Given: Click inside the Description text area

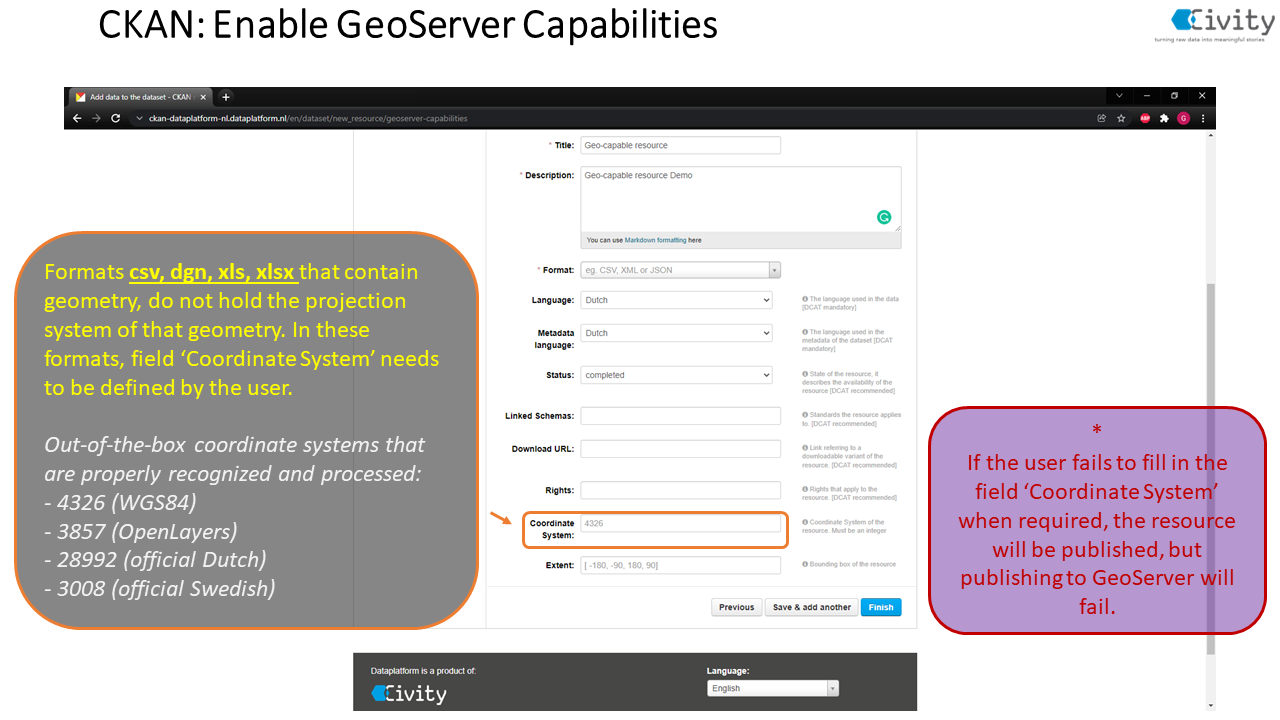Looking at the screenshot, I should coord(740,198).
